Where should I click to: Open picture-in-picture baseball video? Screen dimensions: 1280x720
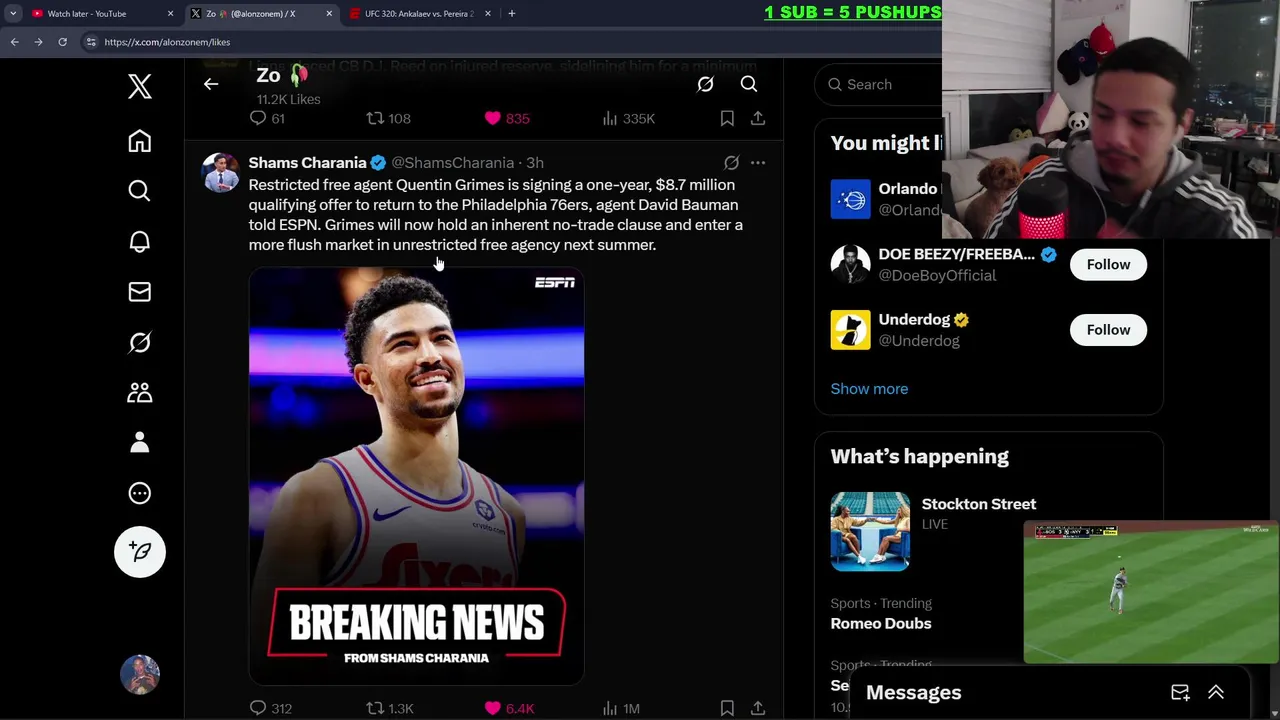(x=1151, y=593)
